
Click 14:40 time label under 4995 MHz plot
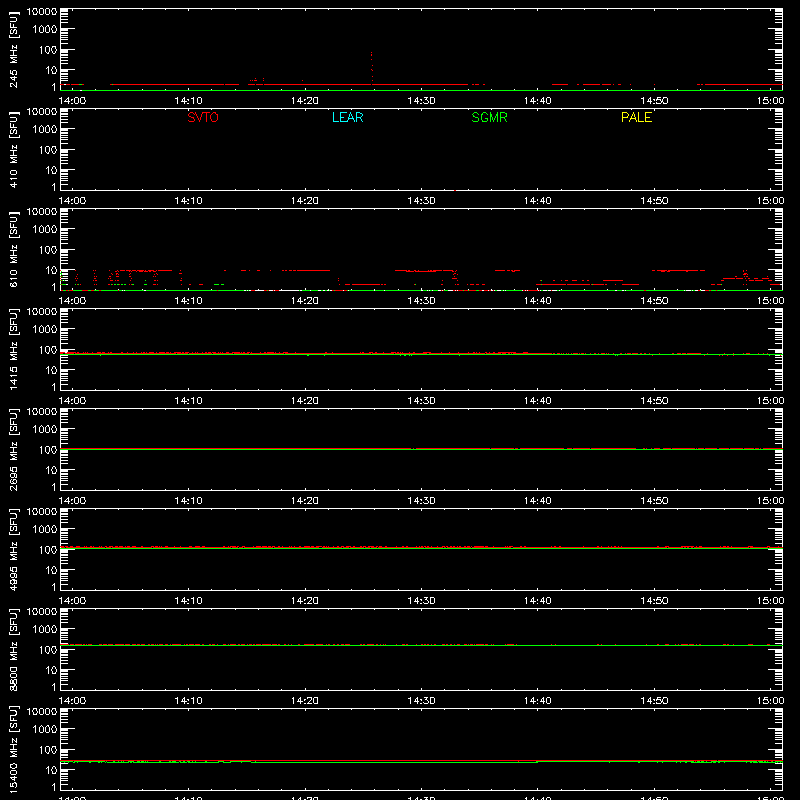point(538,601)
